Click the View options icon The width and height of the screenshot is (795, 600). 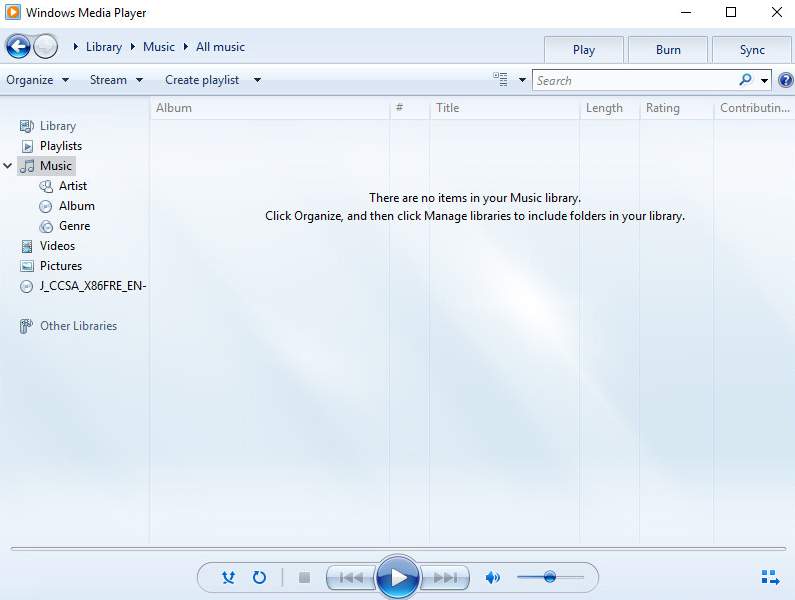pos(500,80)
